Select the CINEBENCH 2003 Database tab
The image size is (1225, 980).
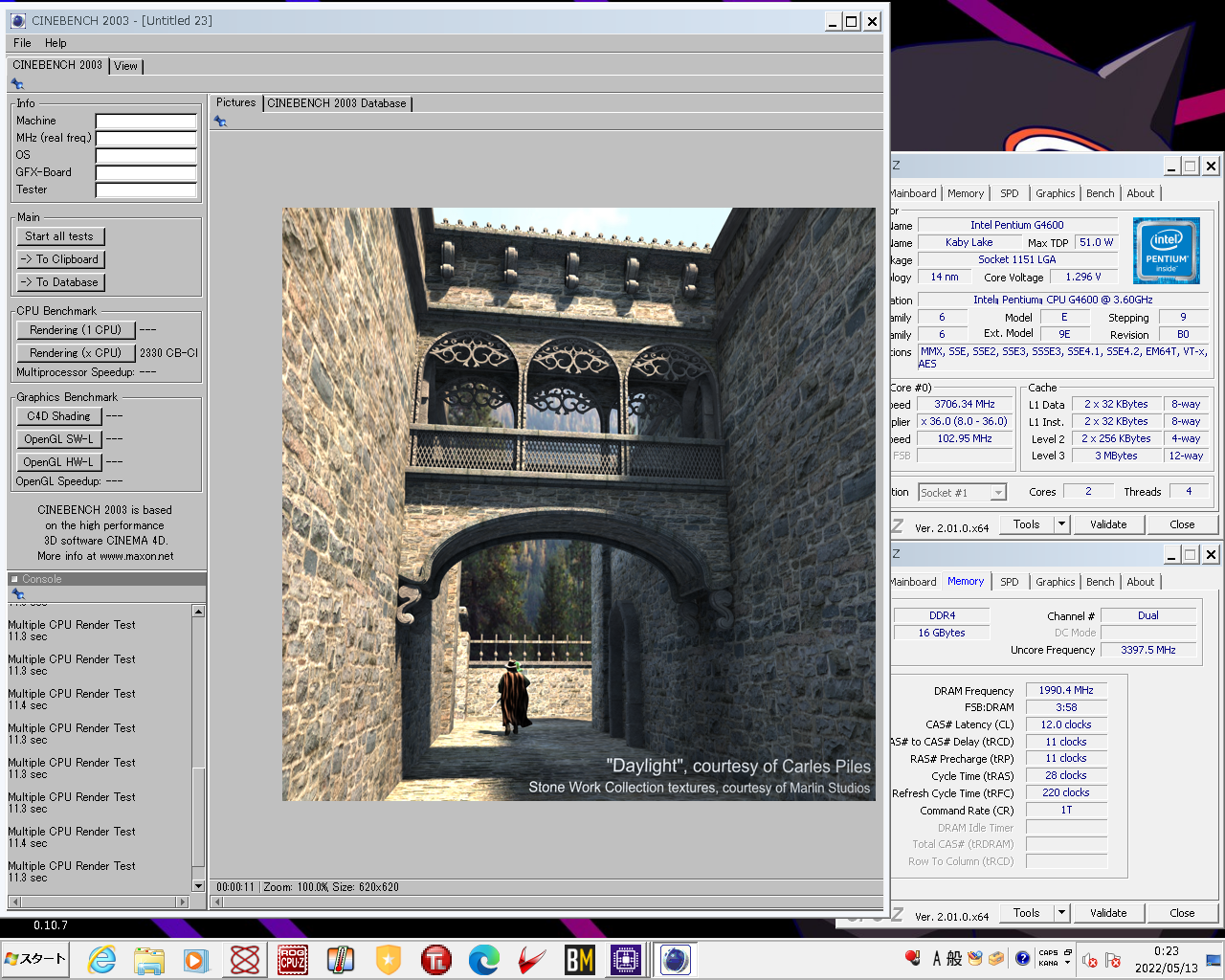[337, 103]
